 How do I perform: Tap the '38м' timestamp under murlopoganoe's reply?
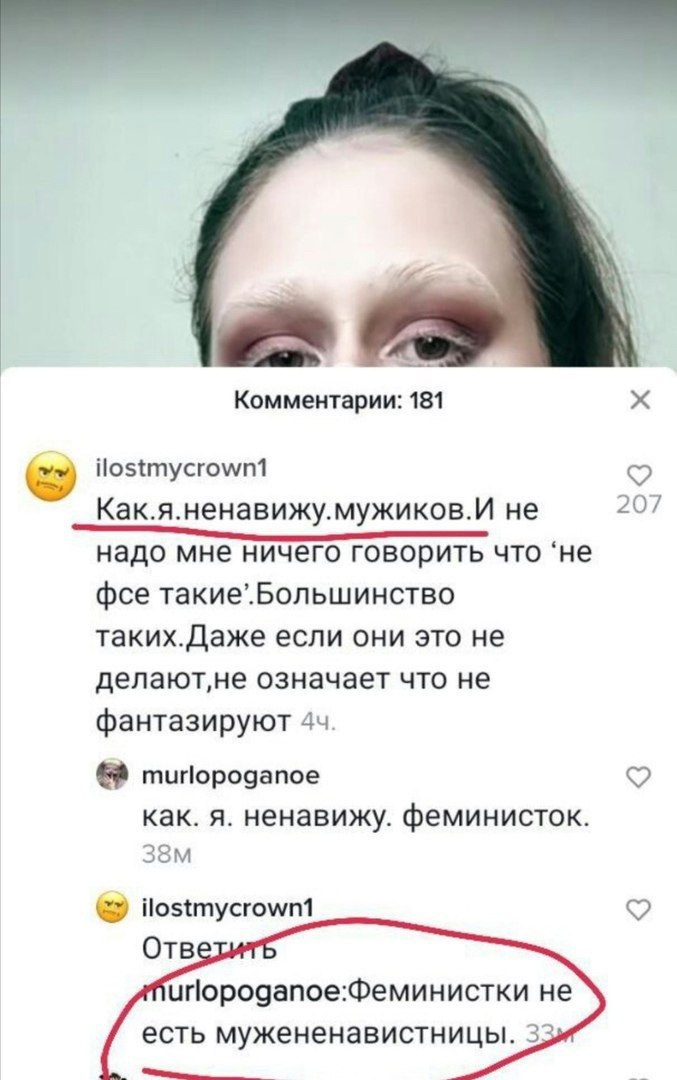tap(166, 855)
